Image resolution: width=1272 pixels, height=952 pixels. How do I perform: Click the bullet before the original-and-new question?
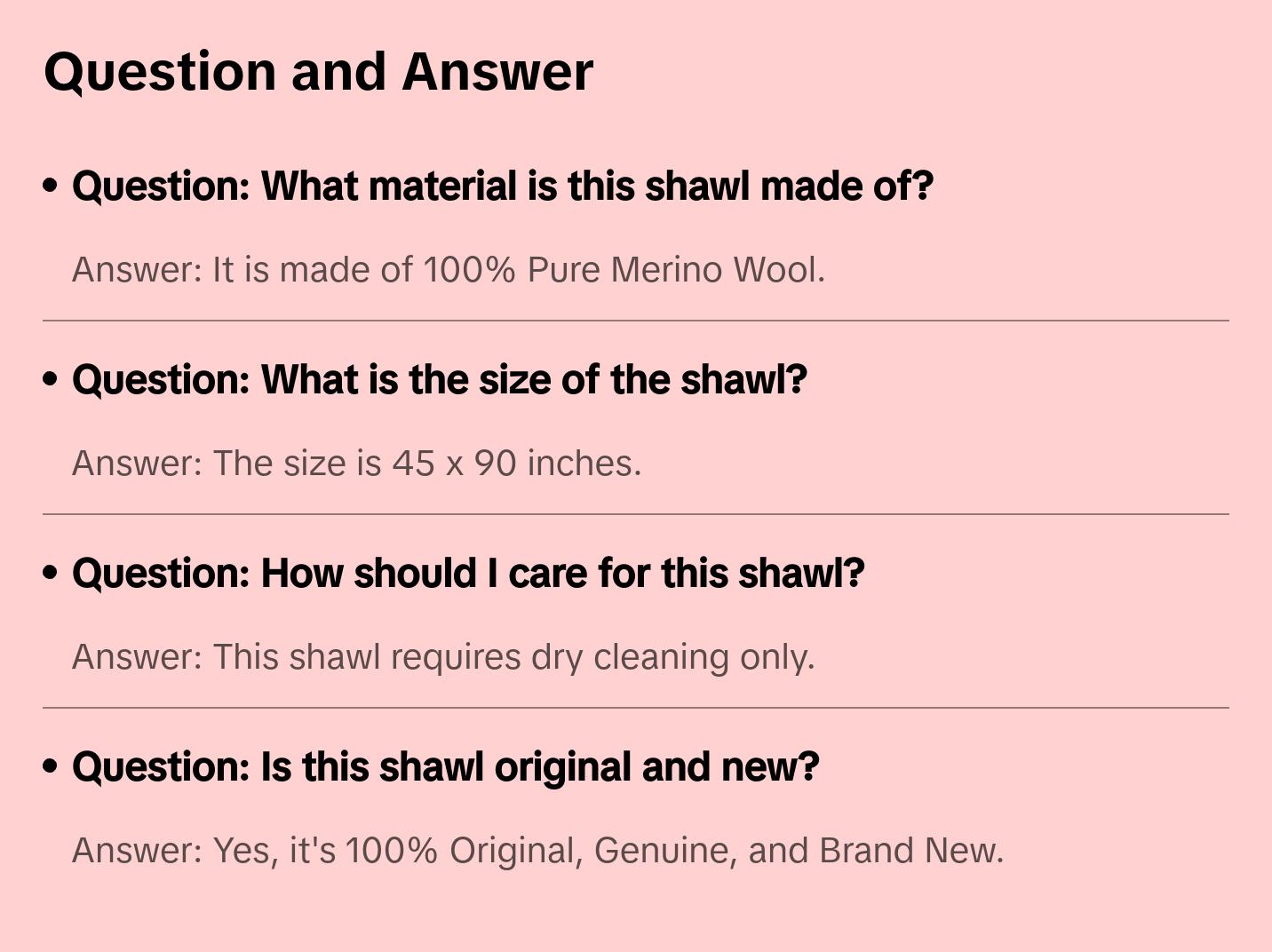[51, 766]
